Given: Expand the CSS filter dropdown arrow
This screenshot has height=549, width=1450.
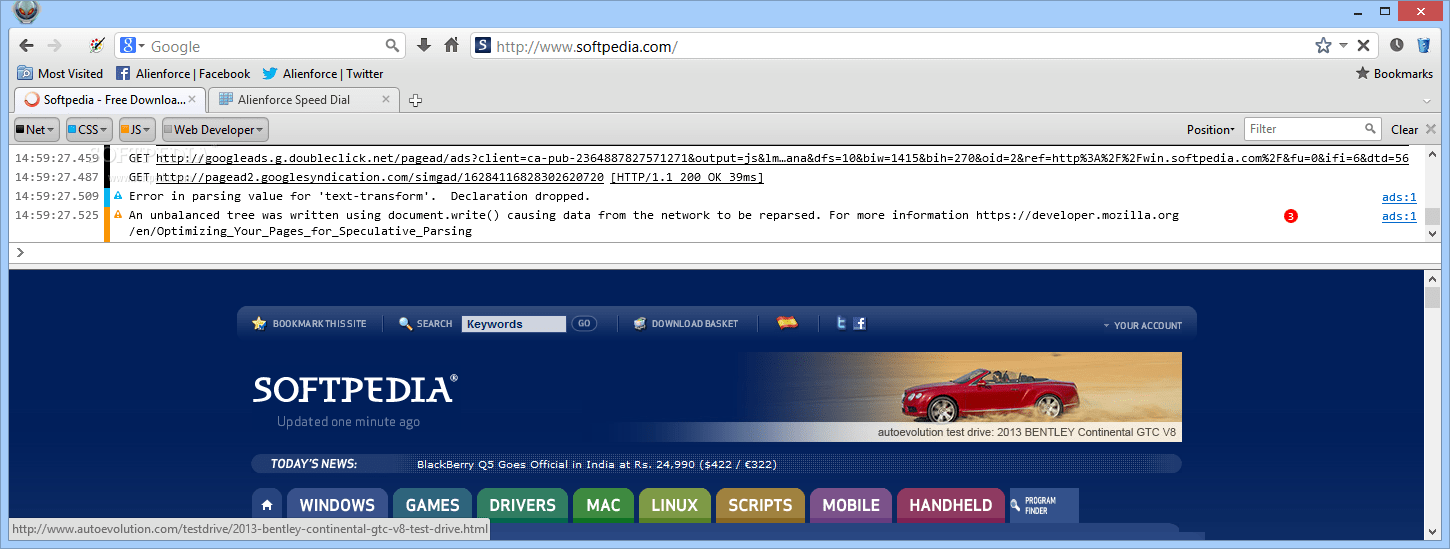Looking at the screenshot, I should 106,130.
